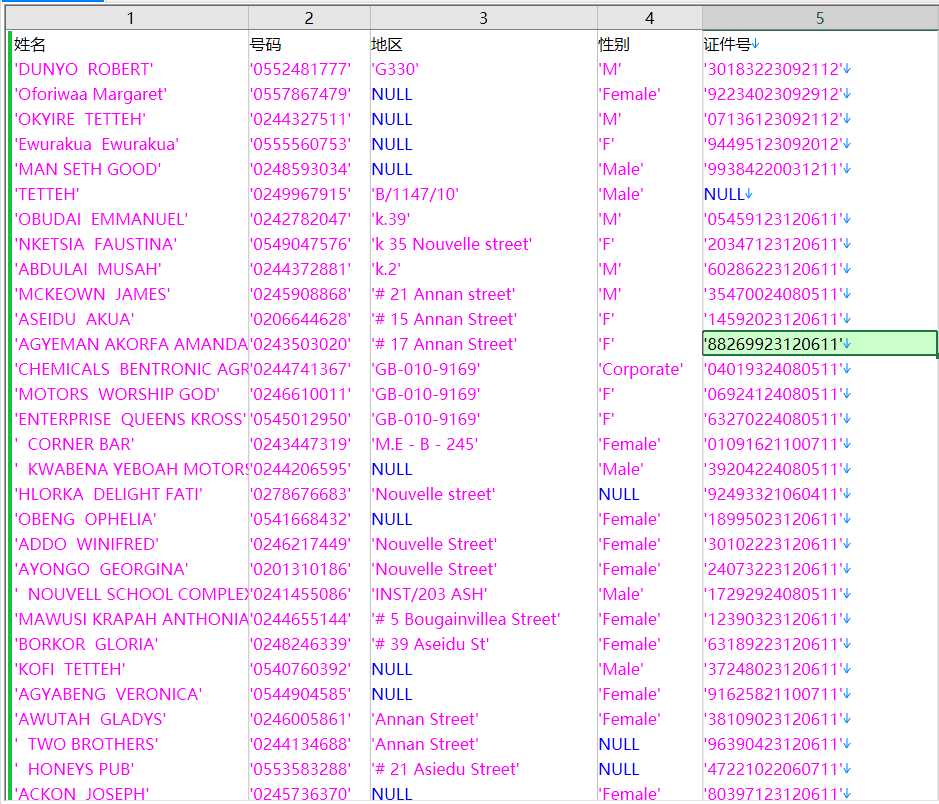Screen dimensions: 939x804
Task: Select column header 2
Action: [309, 18]
